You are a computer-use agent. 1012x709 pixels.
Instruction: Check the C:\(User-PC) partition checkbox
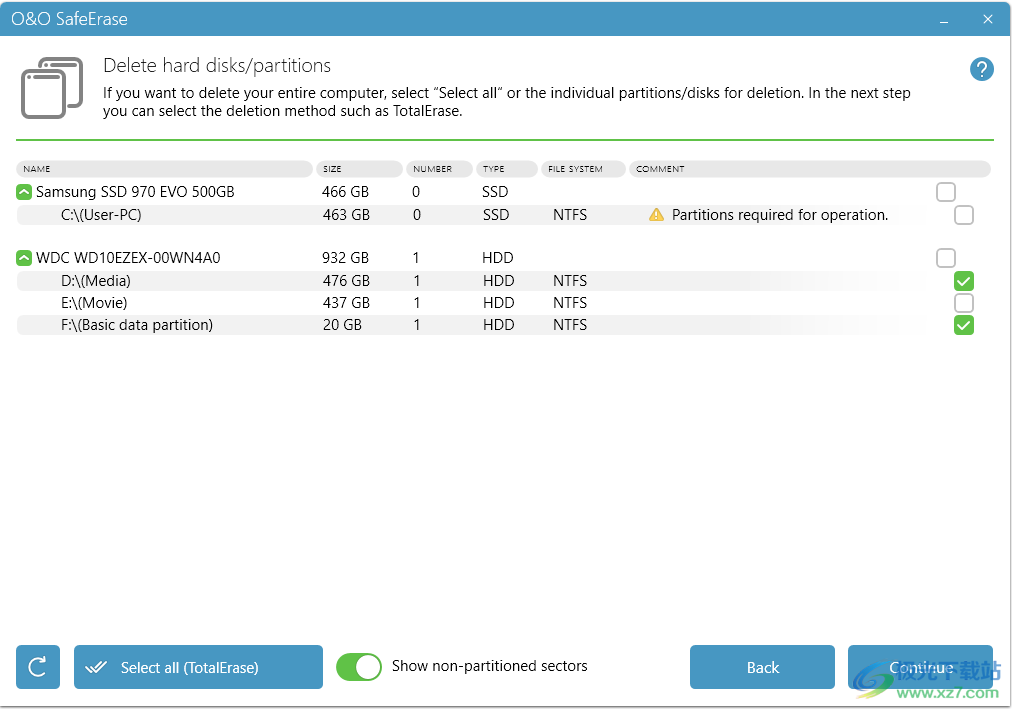pyautogui.click(x=964, y=215)
